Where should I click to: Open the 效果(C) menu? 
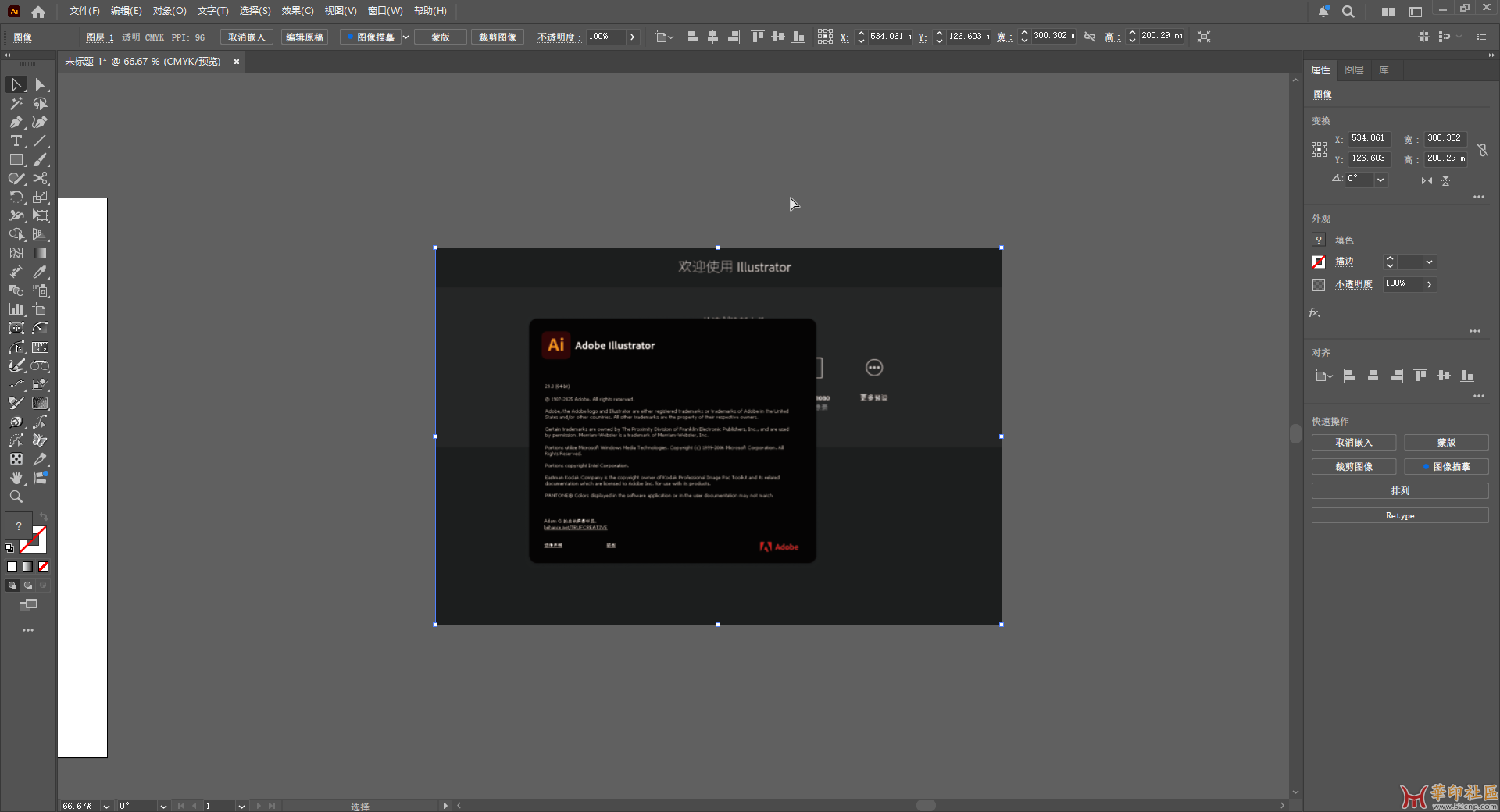298,11
